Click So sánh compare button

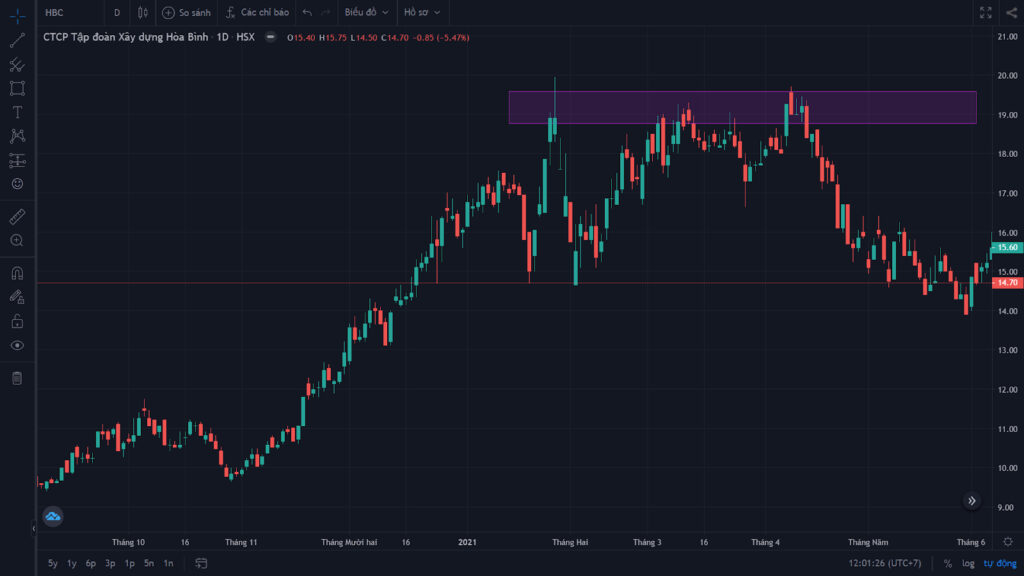click(x=187, y=12)
